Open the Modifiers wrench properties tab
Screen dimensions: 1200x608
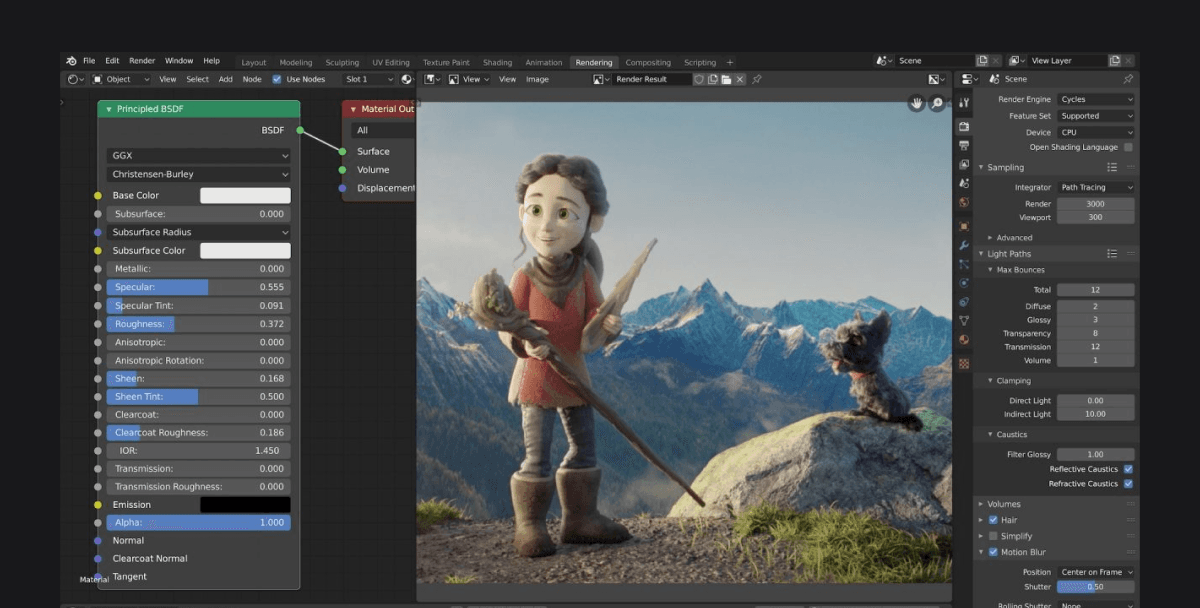964,245
